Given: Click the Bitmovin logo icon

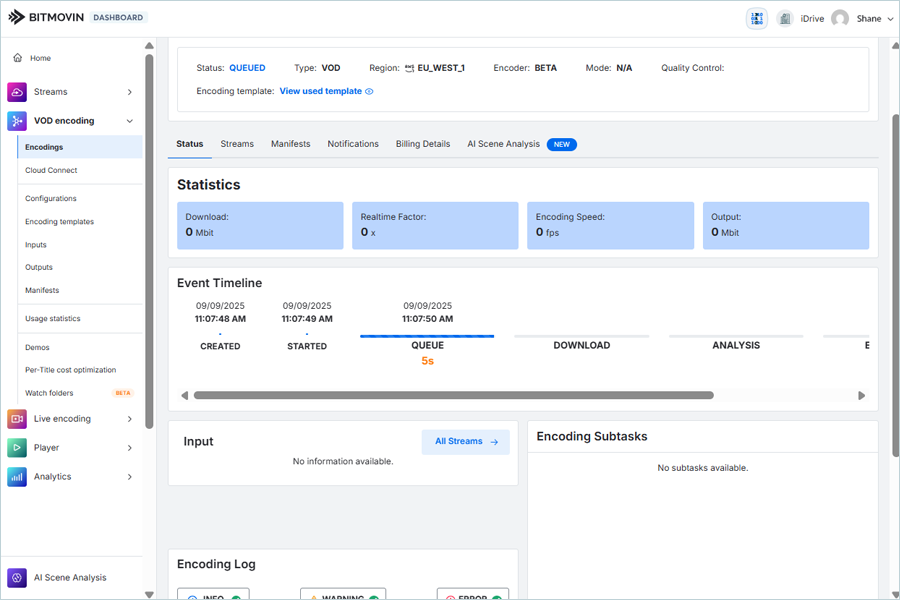Looking at the screenshot, I should [17, 17].
